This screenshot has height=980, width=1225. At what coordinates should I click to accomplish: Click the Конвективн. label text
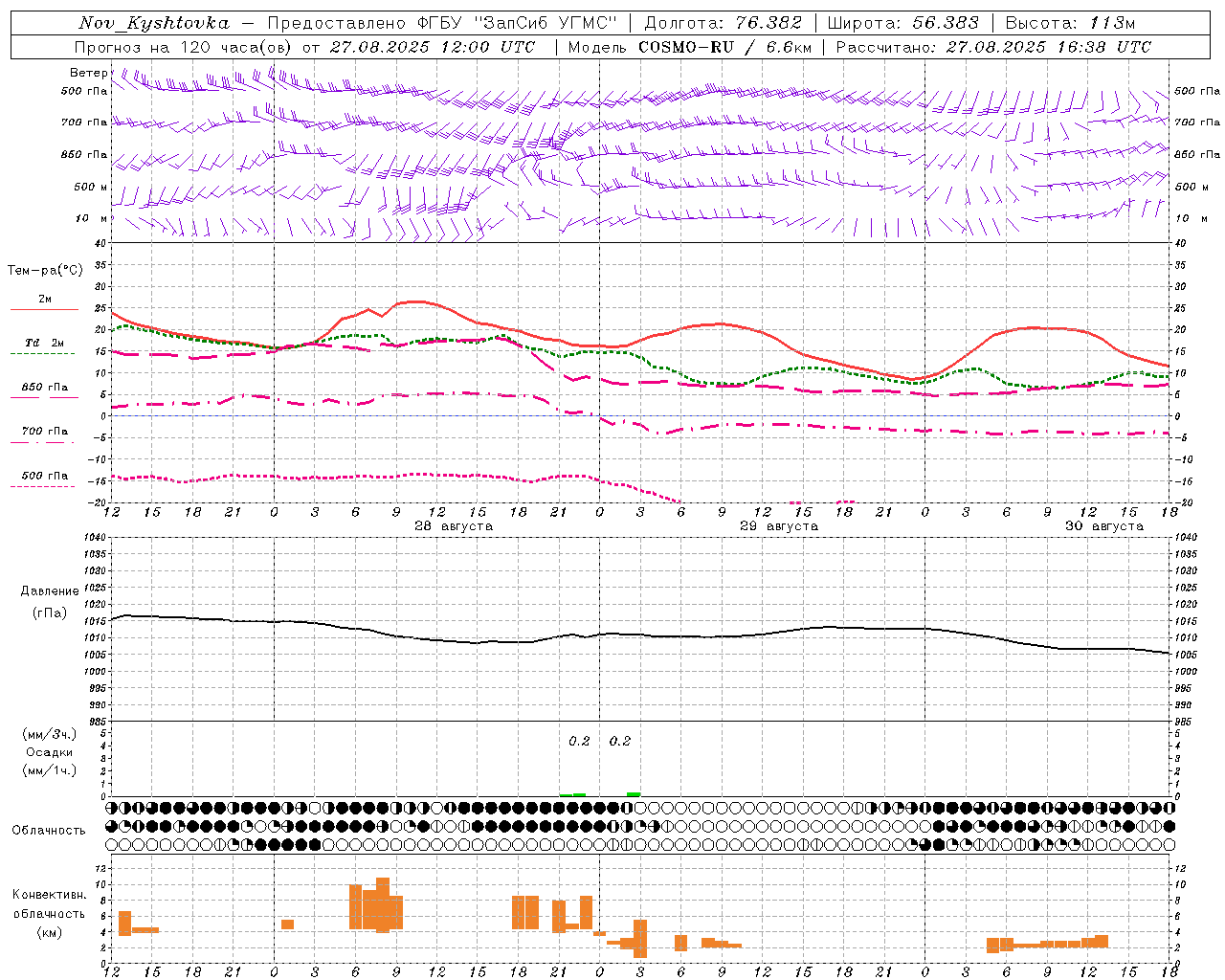click(50, 895)
